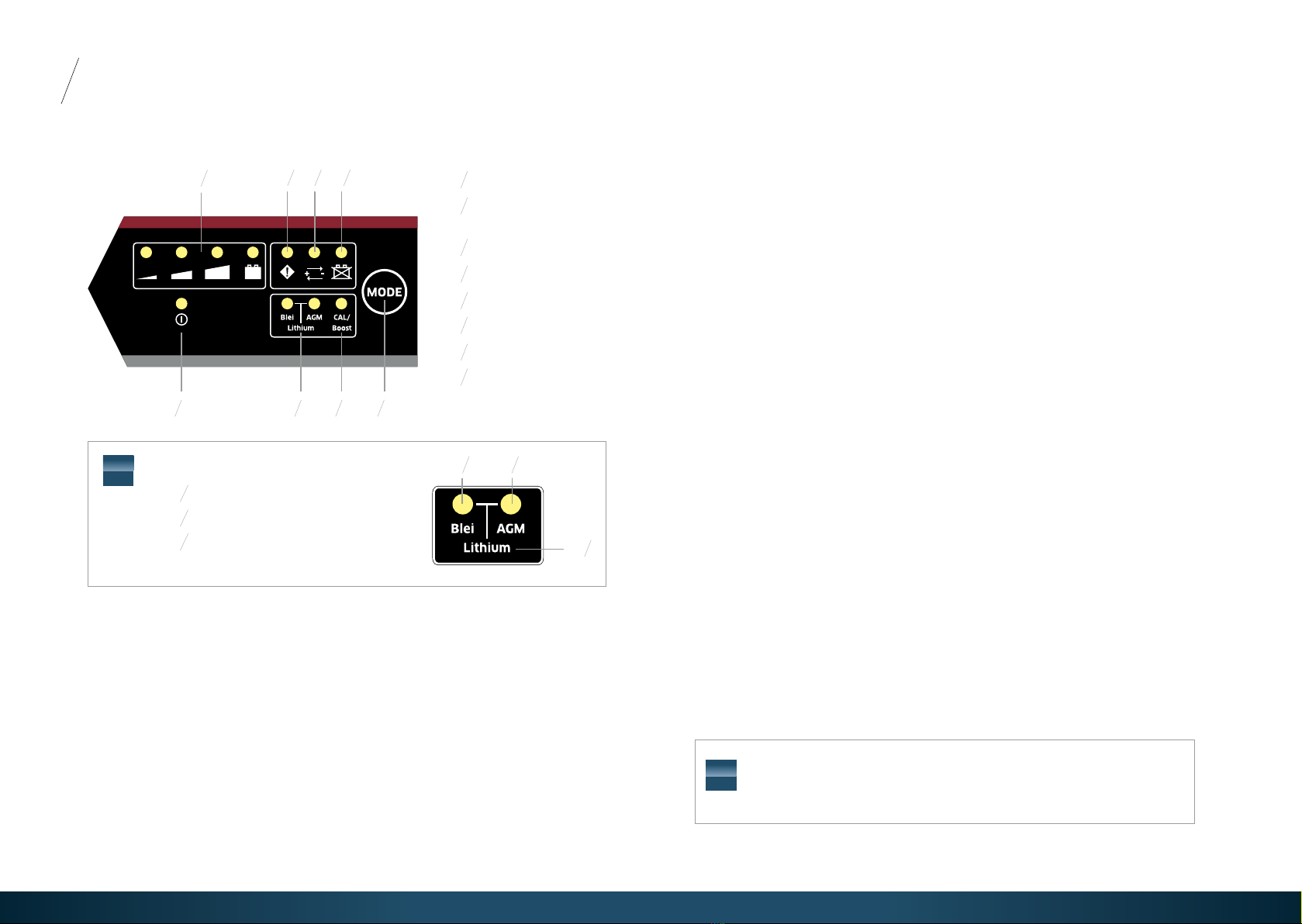The height and width of the screenshot is (924, 1302).
Task: Click the reversed polarity arrows icon
Action: [x=314, y=273]
